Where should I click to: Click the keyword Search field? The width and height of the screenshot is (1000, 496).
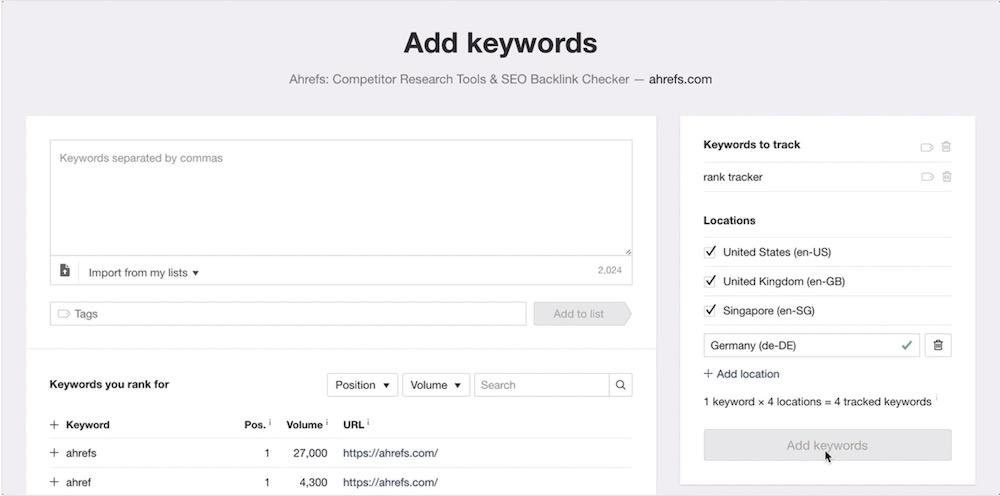click(x=541, y=385)
